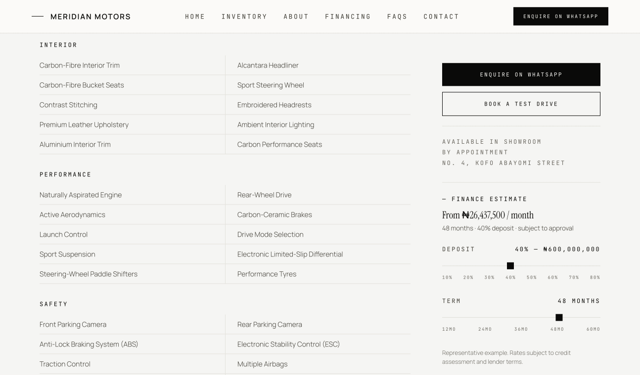Viewport: 640px width, 375px height.
Task: Click the Safety section heading
Action: (x=53, y=304)
